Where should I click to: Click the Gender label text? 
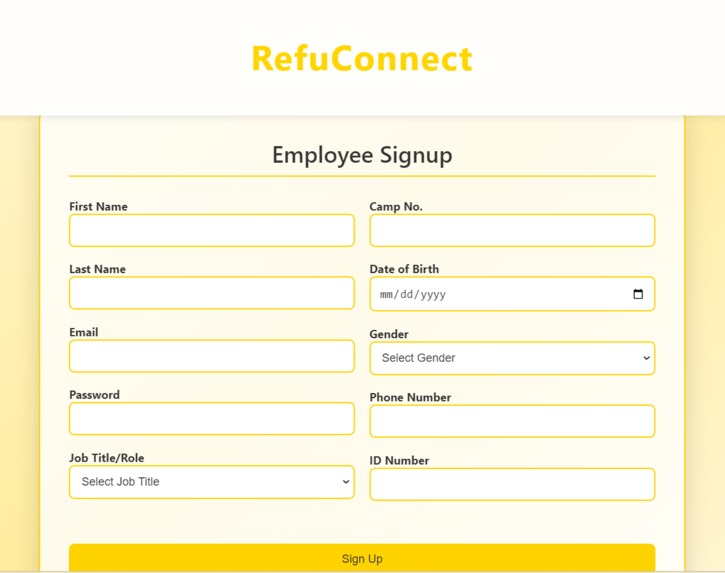click(x=389, y=334)
